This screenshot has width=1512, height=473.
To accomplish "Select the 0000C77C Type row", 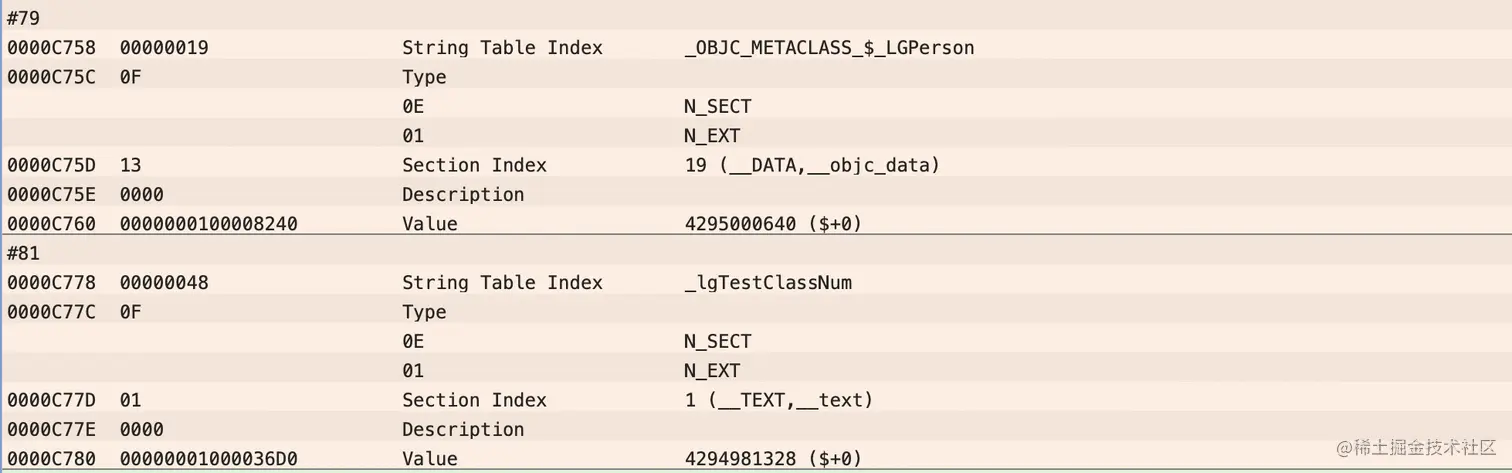I will click(x=424, y=312).
